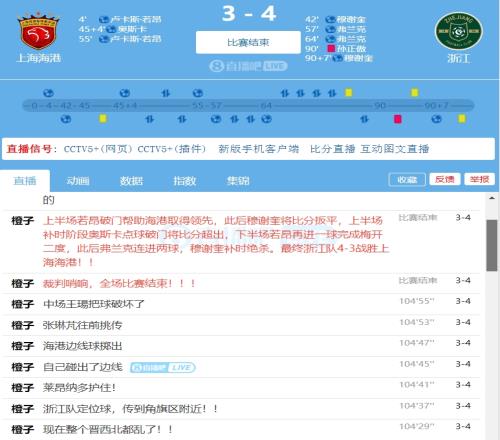The height and width of the screenshot is (440, 500).
Task: Click the Zhejiang (浙江) team crest
Action: [459, 31]
